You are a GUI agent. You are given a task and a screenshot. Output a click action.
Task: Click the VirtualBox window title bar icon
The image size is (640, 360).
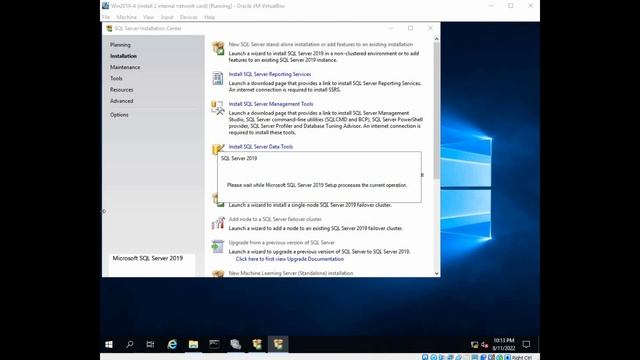[x=106, y=6]
